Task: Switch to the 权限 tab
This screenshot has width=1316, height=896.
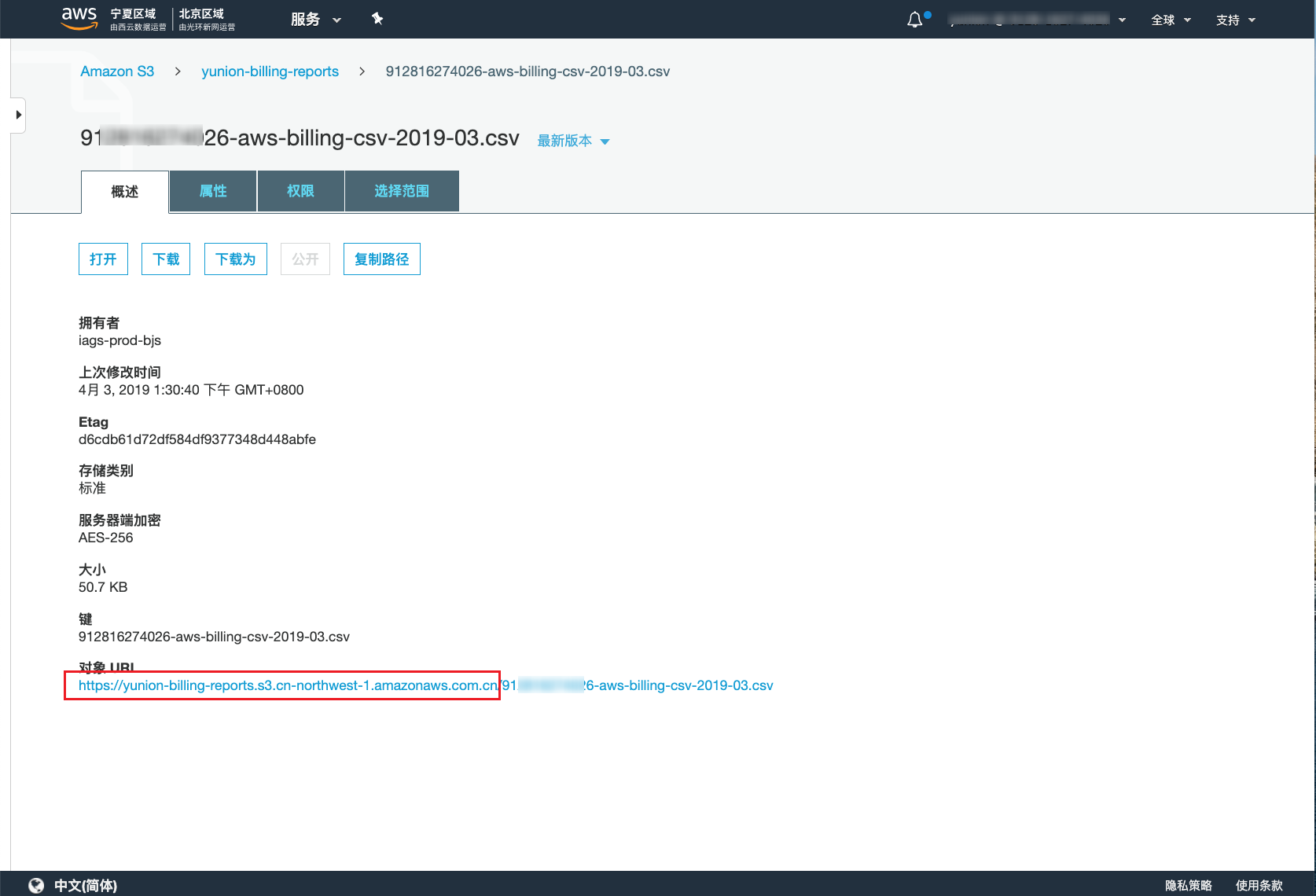Action: pos(300,191)
